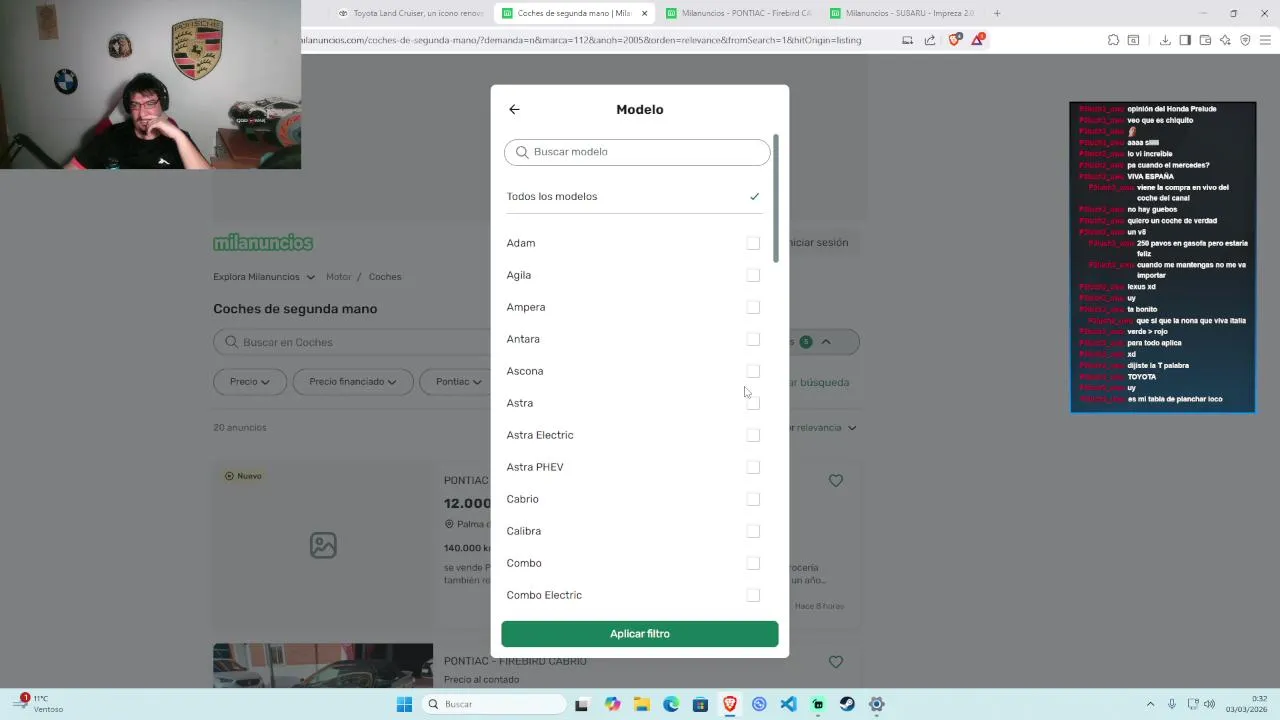The width and height of the screenshot is (1280, 720).
Task: Open Windows Start menu
Action: (x=404, y=704)
